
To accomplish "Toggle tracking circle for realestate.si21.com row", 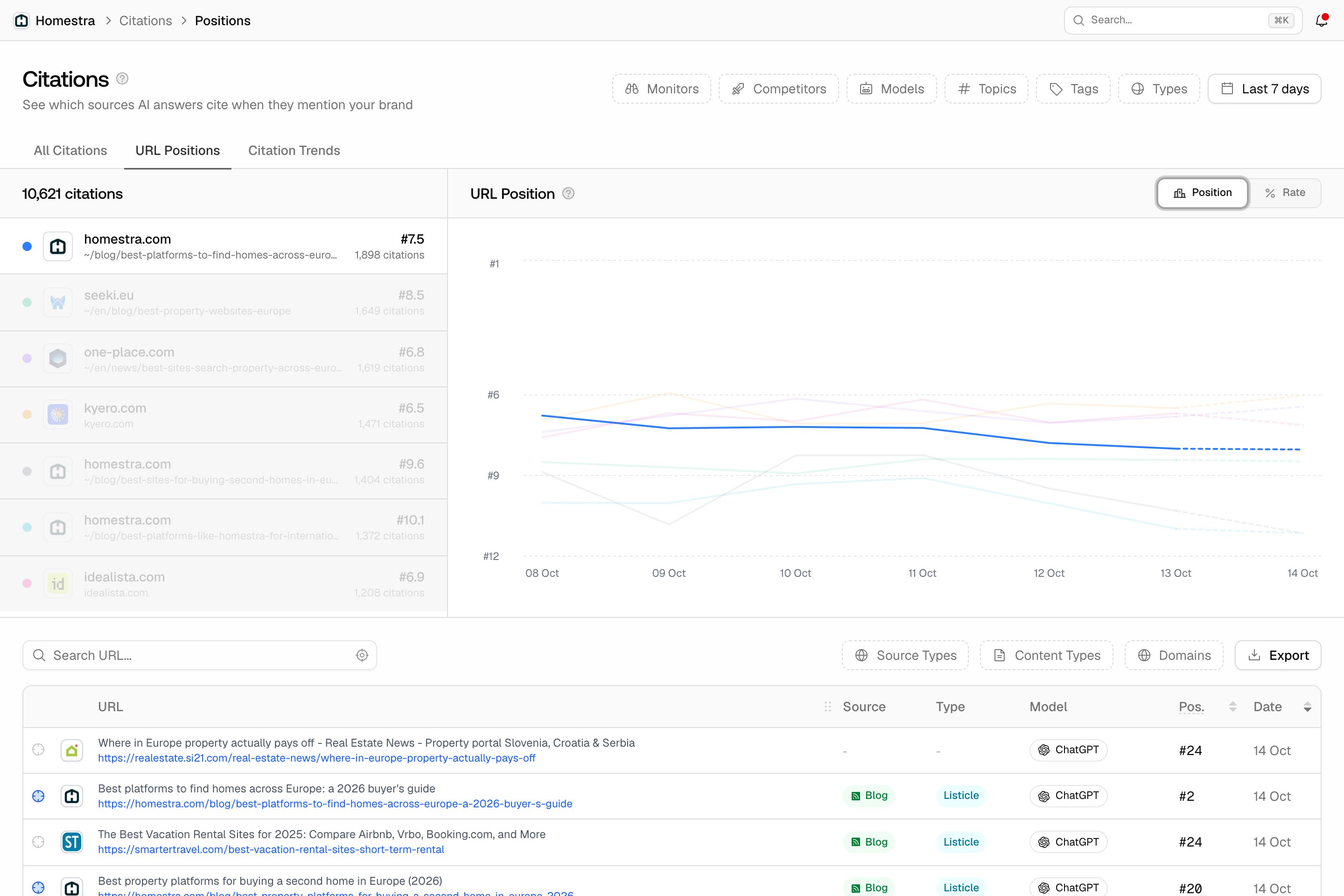I will [x=38, y=750].
